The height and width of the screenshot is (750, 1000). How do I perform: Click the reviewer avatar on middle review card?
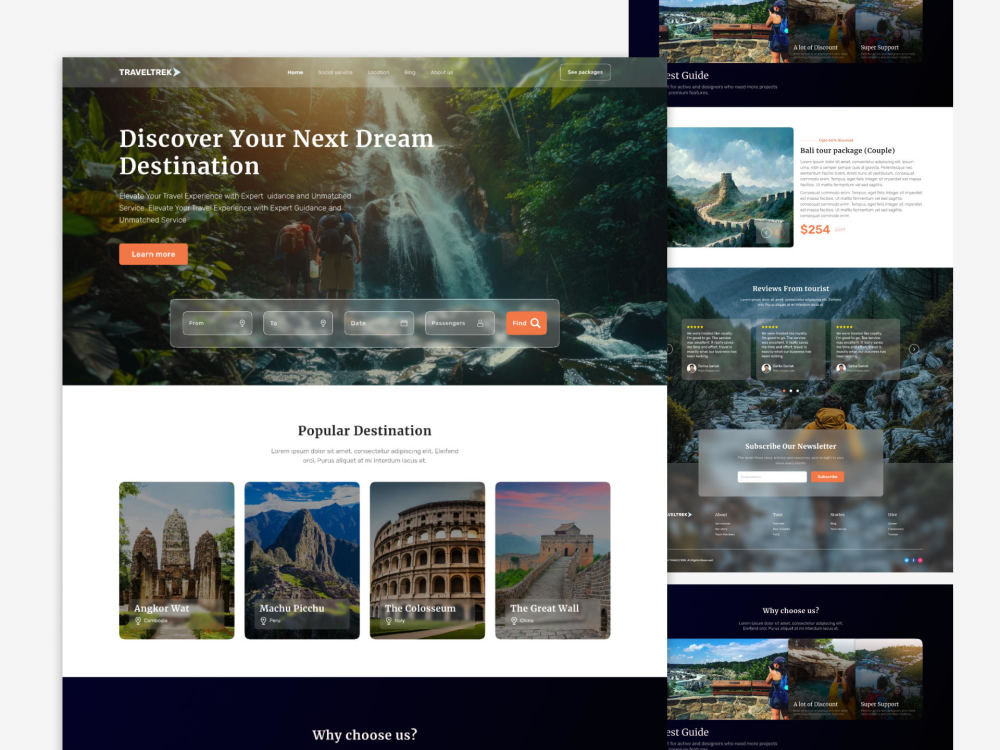pyautogui.click(x=766, y=368)
